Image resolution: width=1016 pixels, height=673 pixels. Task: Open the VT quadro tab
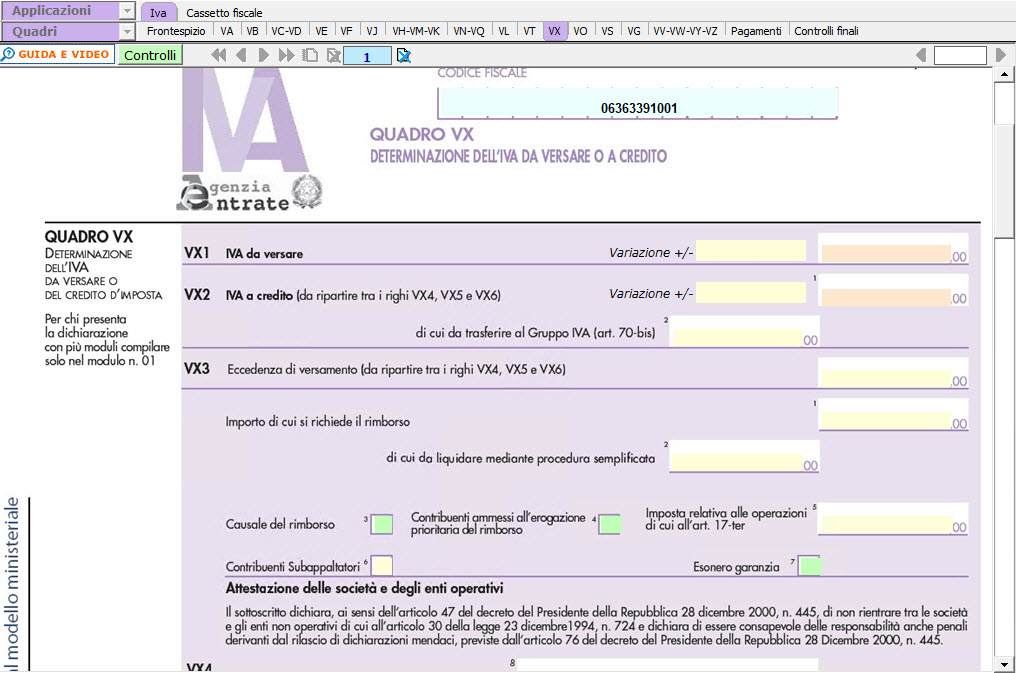point(529,31)
